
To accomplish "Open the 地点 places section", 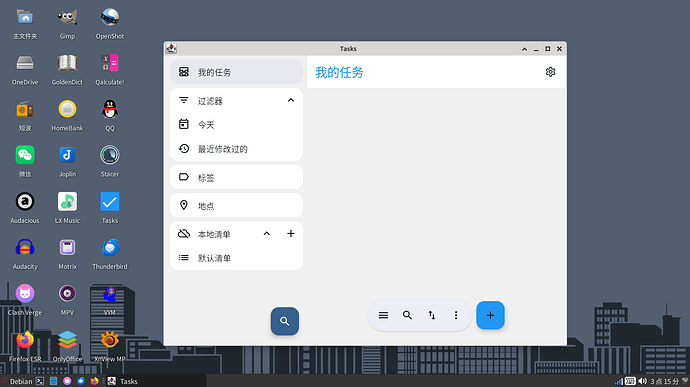I will pos(236,205).
